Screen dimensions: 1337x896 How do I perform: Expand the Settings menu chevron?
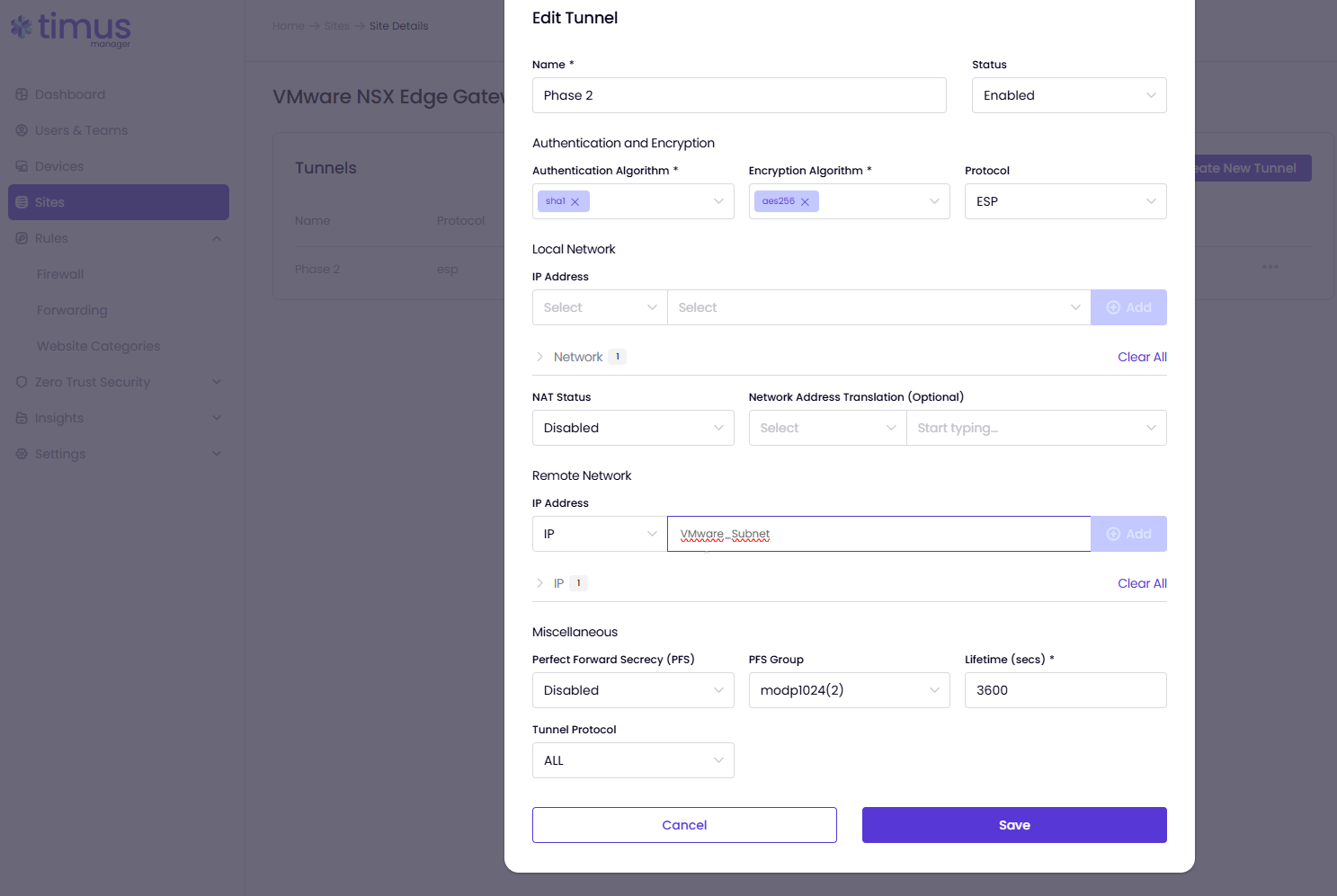coord(217,454)
